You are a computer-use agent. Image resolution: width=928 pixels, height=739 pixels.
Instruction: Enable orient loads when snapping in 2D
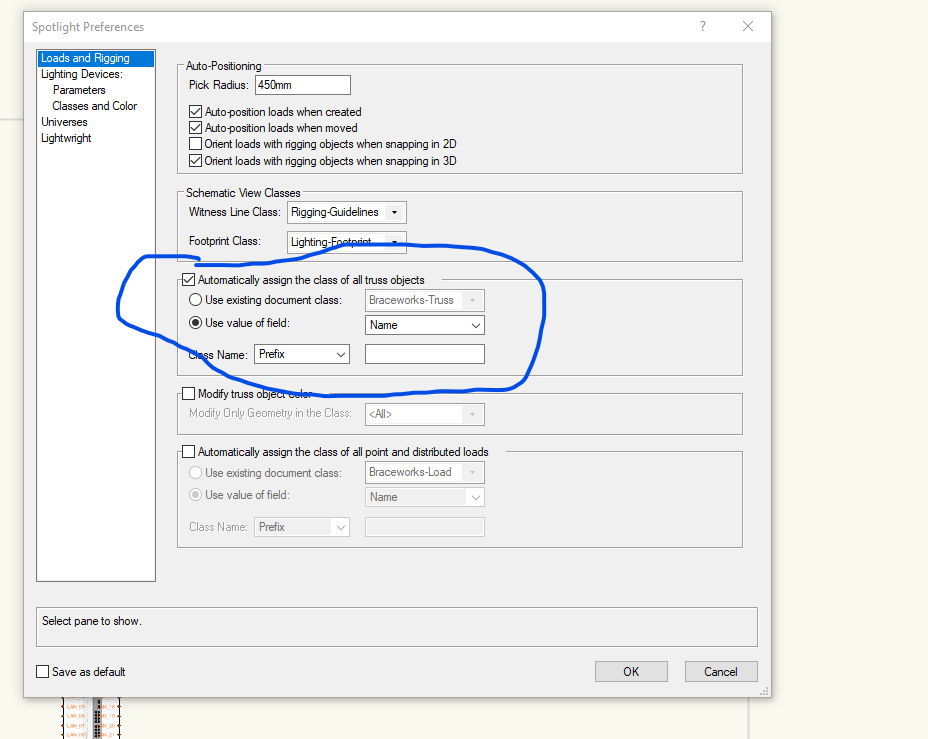click(196, 144)
